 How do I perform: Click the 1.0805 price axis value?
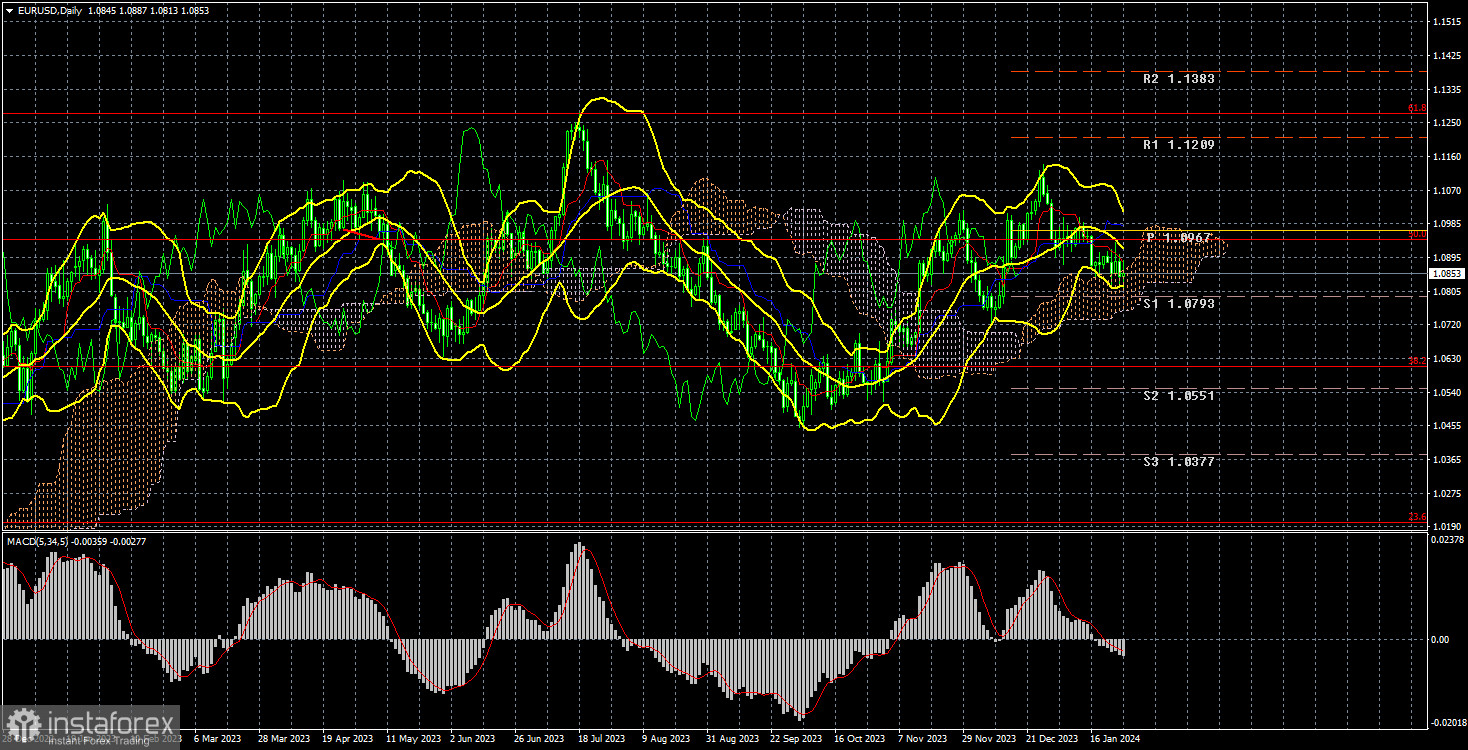[1447, 291]
